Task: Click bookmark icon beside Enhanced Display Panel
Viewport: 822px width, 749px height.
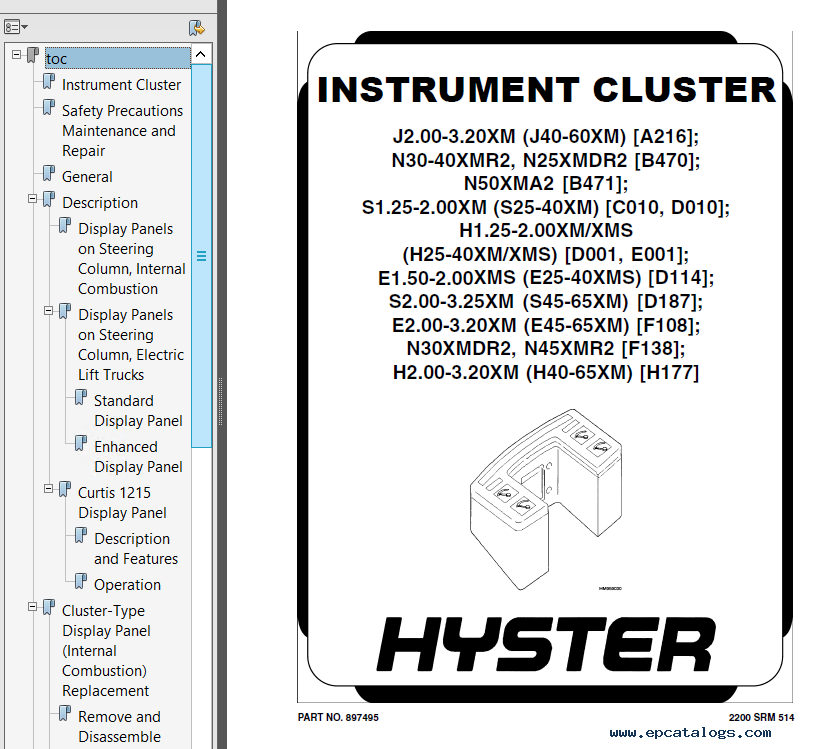Action: (x=81, y=443)
